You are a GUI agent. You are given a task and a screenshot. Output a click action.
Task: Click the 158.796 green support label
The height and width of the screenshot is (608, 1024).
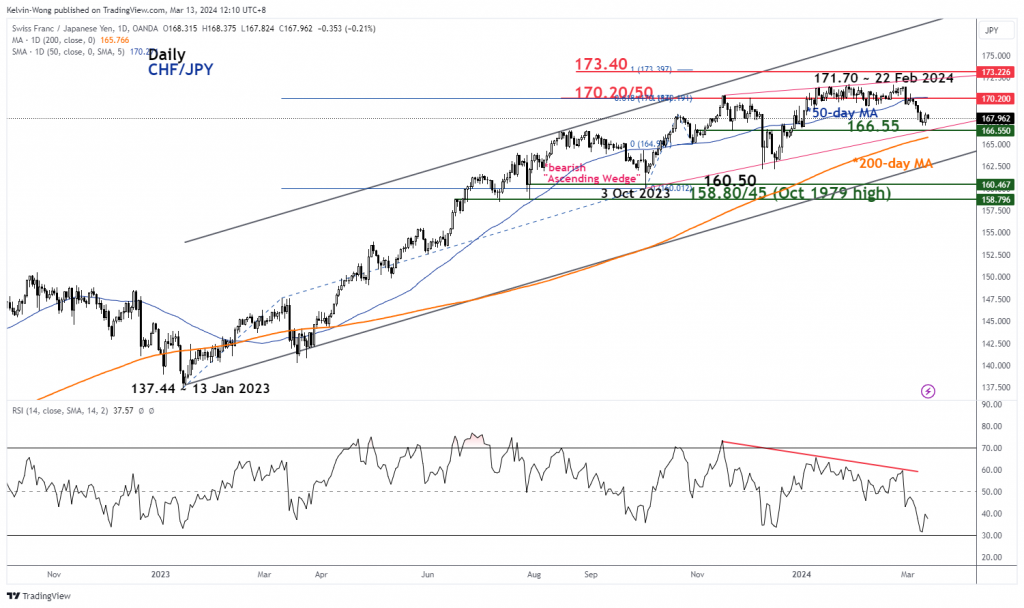(x=995, y=199)
